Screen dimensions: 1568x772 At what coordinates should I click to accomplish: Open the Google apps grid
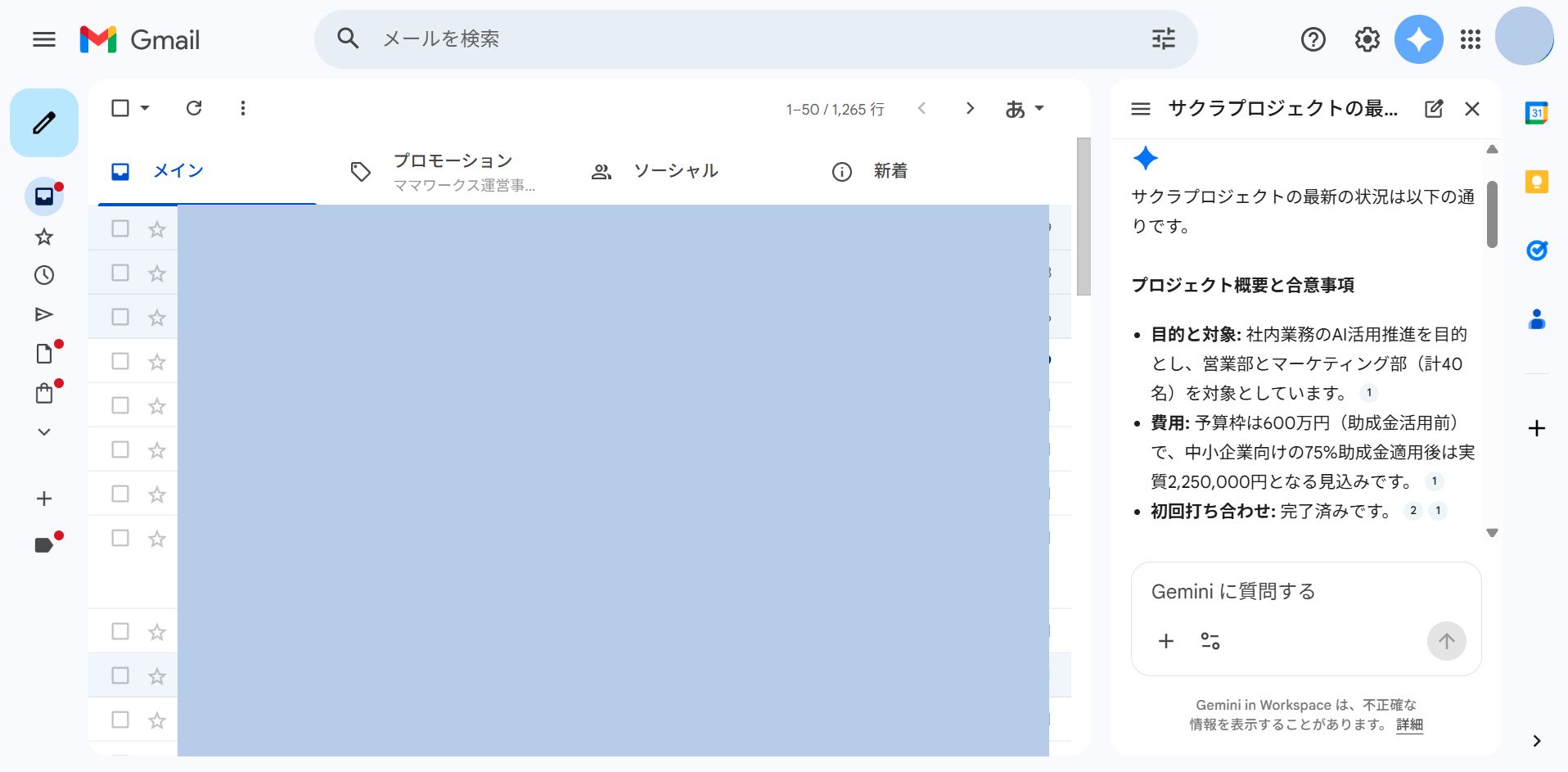pos(1470,38)
